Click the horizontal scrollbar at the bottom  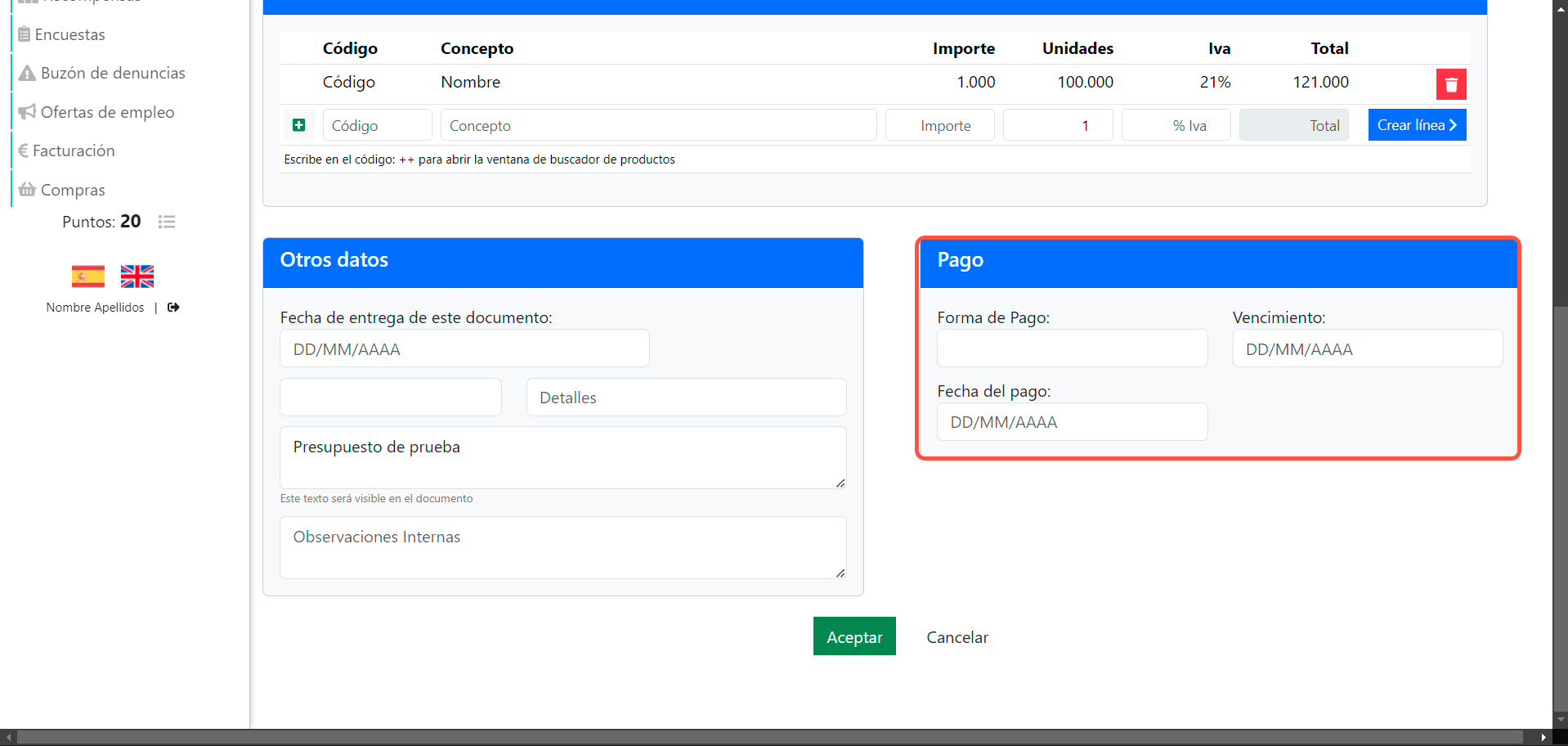tap(770, 737)
